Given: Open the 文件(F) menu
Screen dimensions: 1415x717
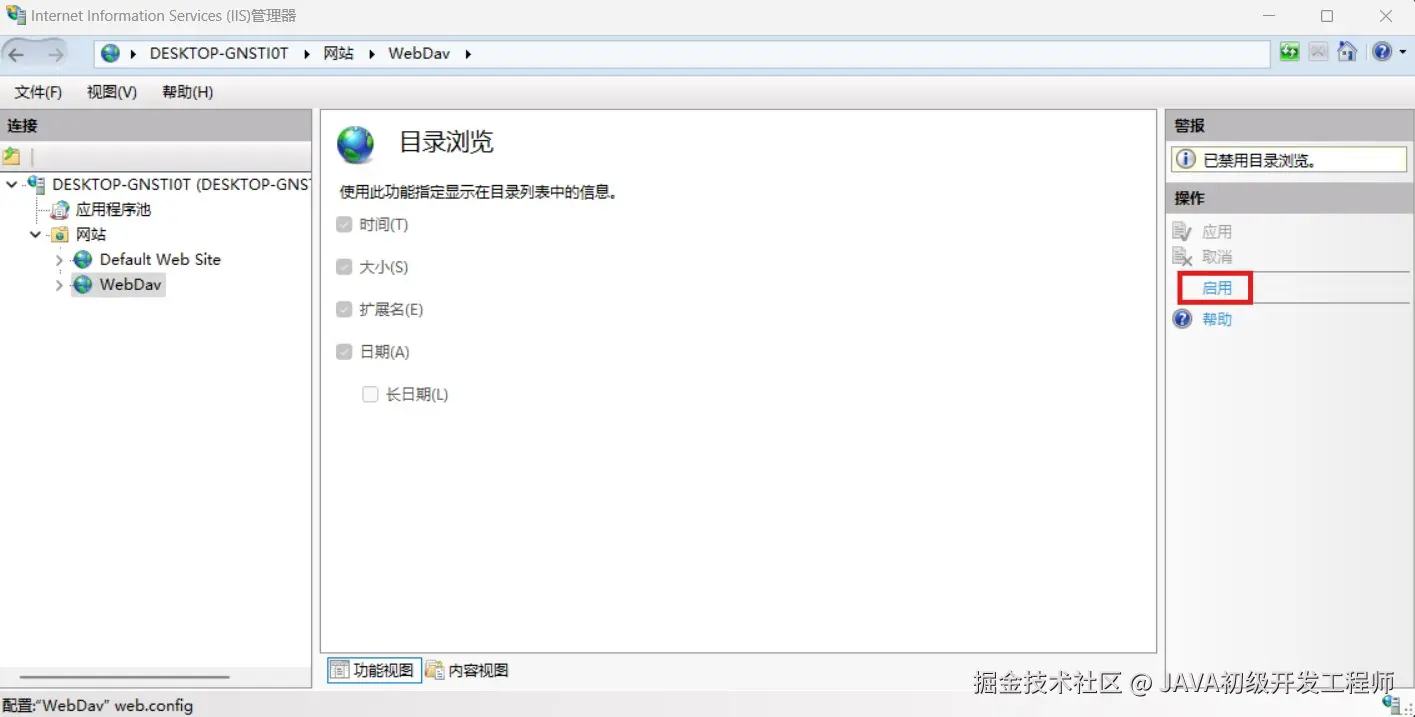Looking at the screenshot, I should [x=38, y=91].
